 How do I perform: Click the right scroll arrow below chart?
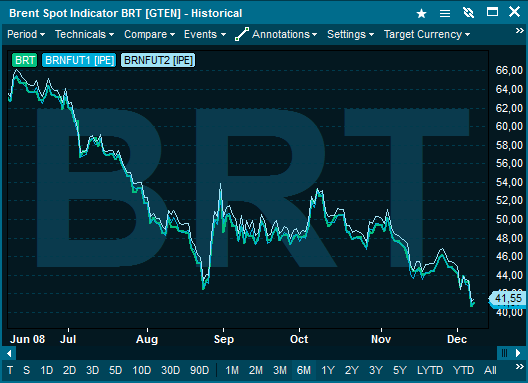pyautogui.click(x=518, y=353)
